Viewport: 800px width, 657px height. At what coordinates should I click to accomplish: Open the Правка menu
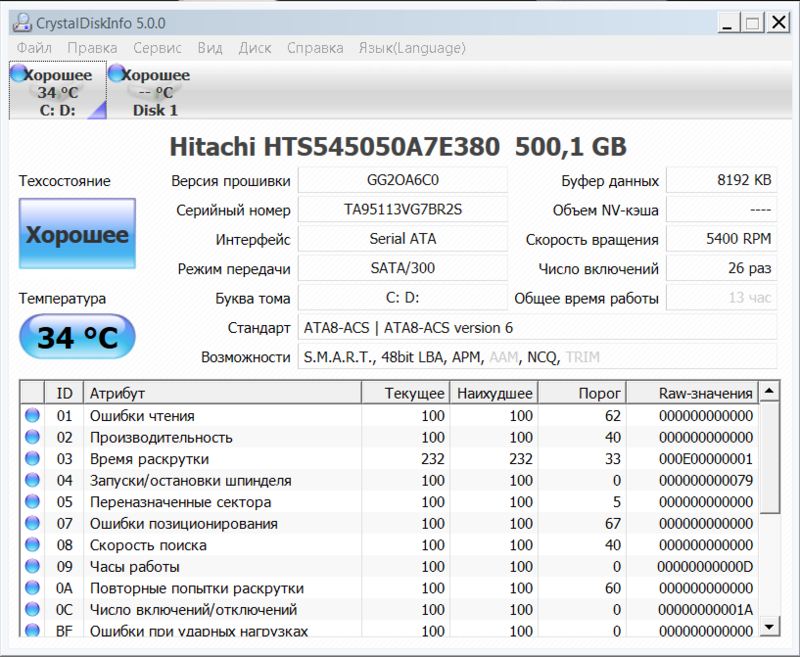coord(92,48)
